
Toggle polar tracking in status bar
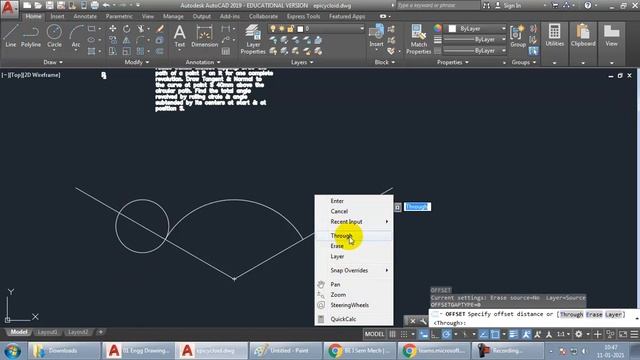[447, 334]
